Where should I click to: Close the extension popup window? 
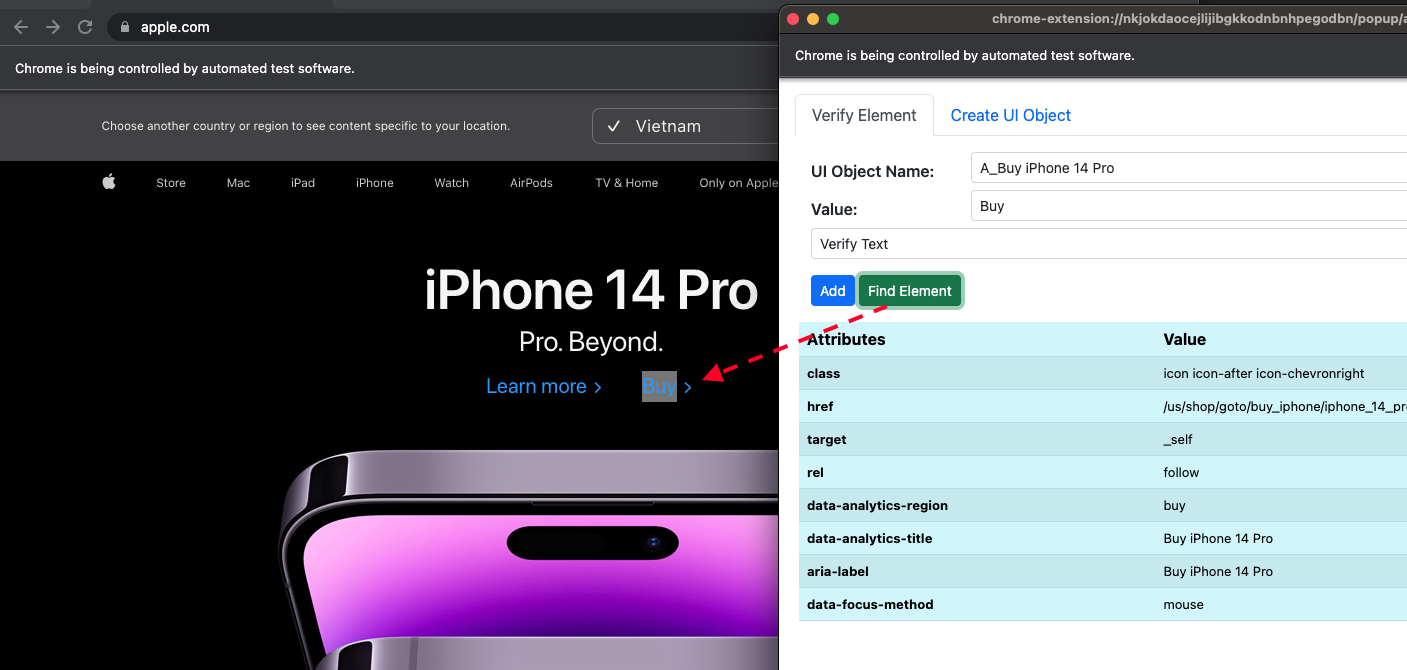[x=793, y=18]
